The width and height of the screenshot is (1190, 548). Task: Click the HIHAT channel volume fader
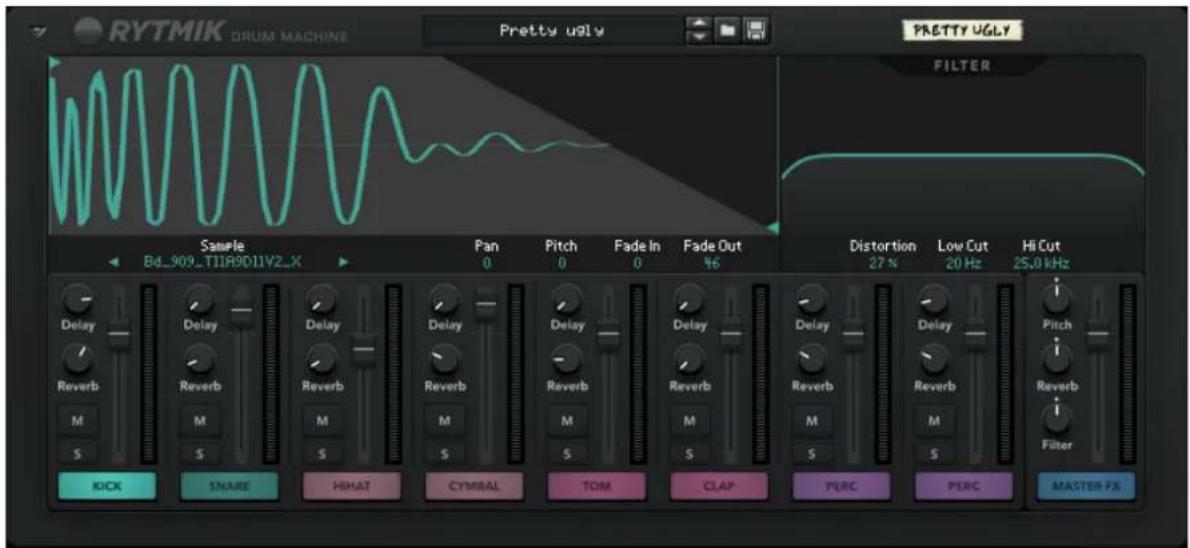[x=364, y=349]
